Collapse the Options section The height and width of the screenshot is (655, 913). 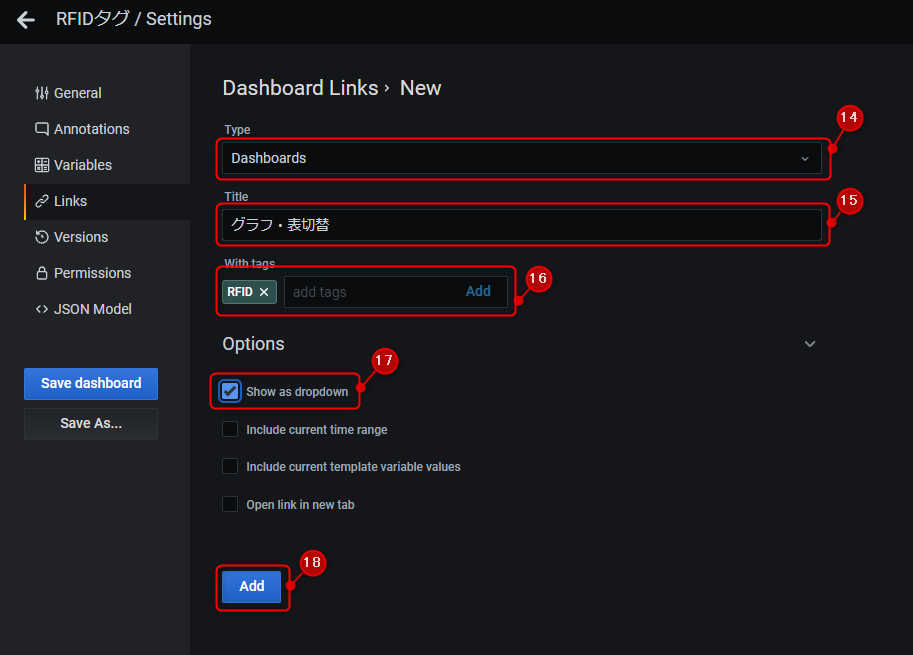pyautogui.click(x=810, y=343)
